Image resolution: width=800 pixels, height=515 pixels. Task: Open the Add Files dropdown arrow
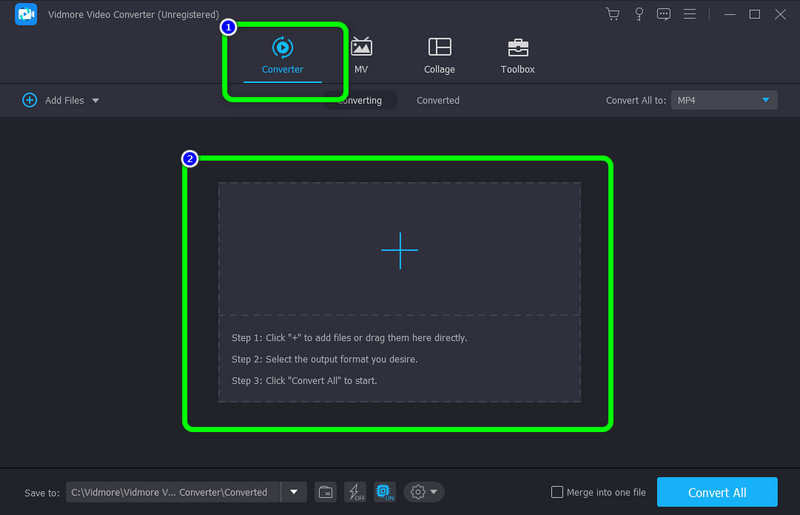tap(95, 101)
